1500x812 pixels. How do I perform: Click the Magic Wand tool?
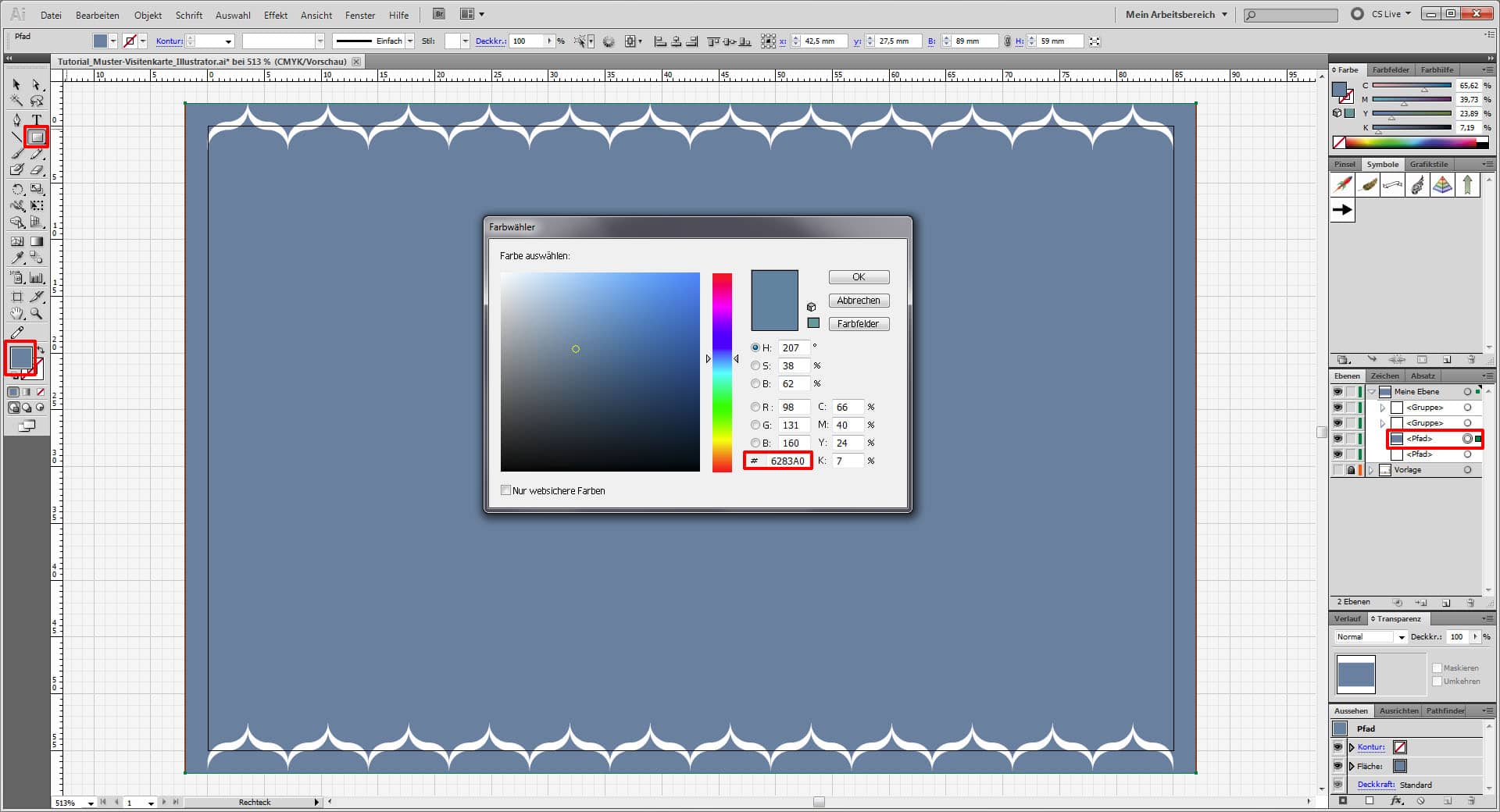click(16, 101)
